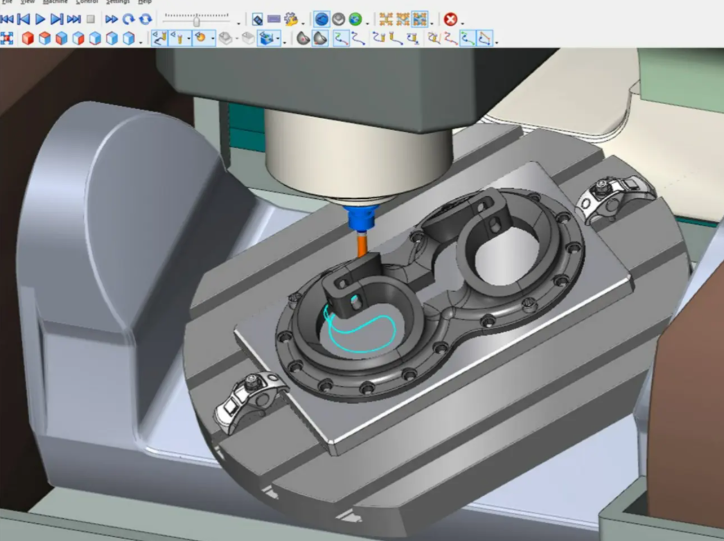The width and height of the screenshot is (724, 541).
Task: Click the orange cutting tool in the viewport
Action: (x=362, y=244)
